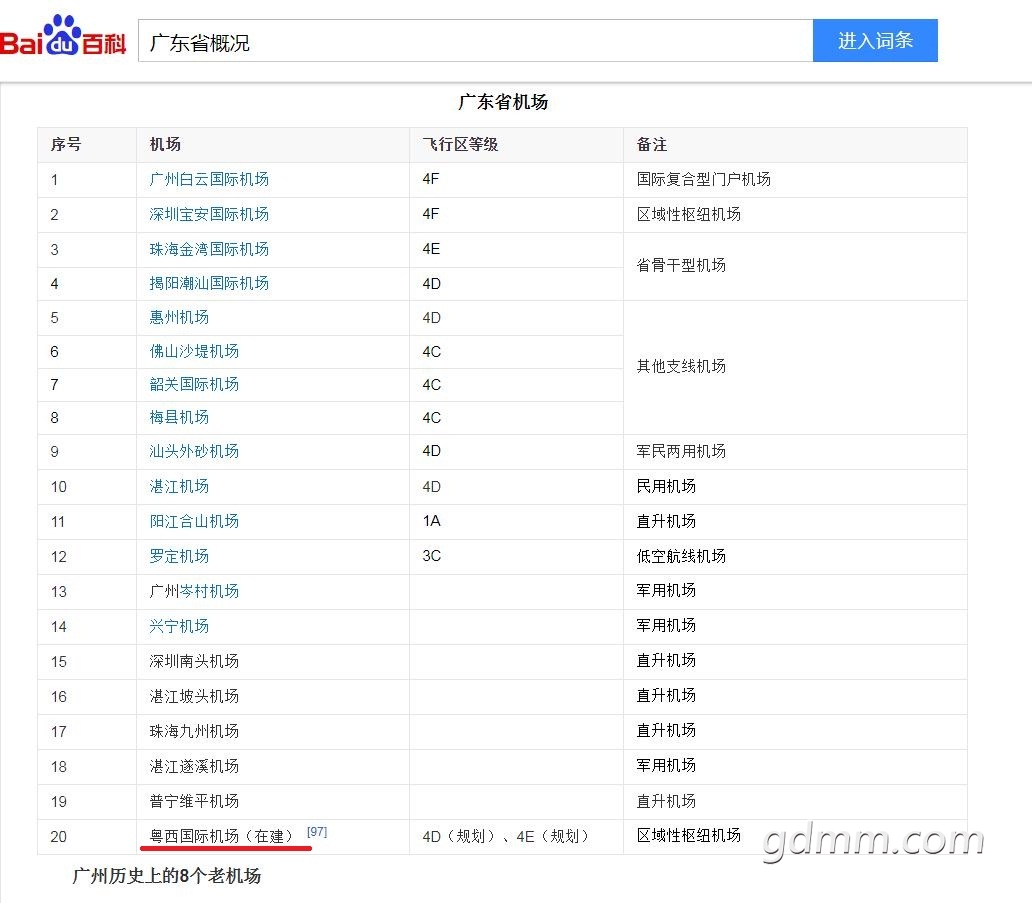
Task: Click the 4F level for 广州白云
Action: coord(431,179)
